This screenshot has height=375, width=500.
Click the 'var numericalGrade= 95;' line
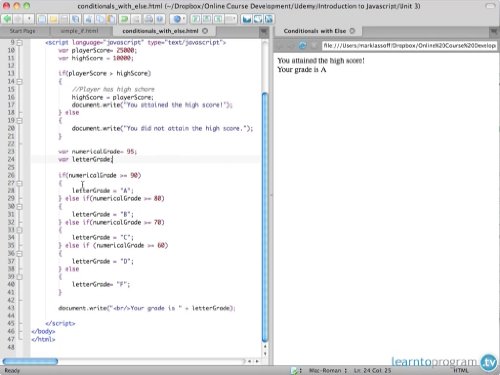(x=98, y=151)
